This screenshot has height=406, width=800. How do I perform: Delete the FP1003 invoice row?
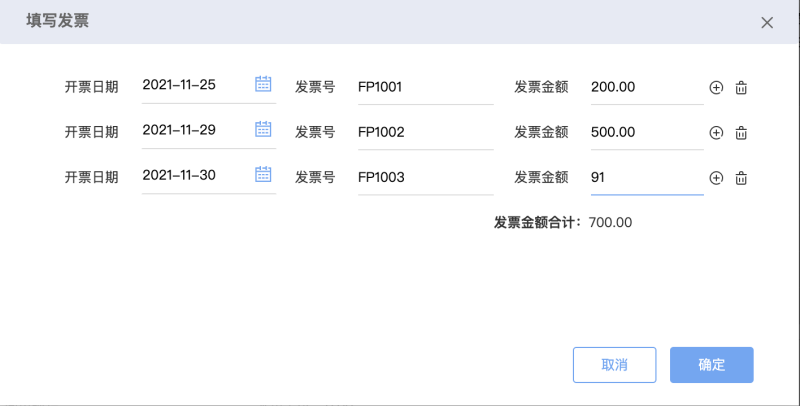(741, 178)
